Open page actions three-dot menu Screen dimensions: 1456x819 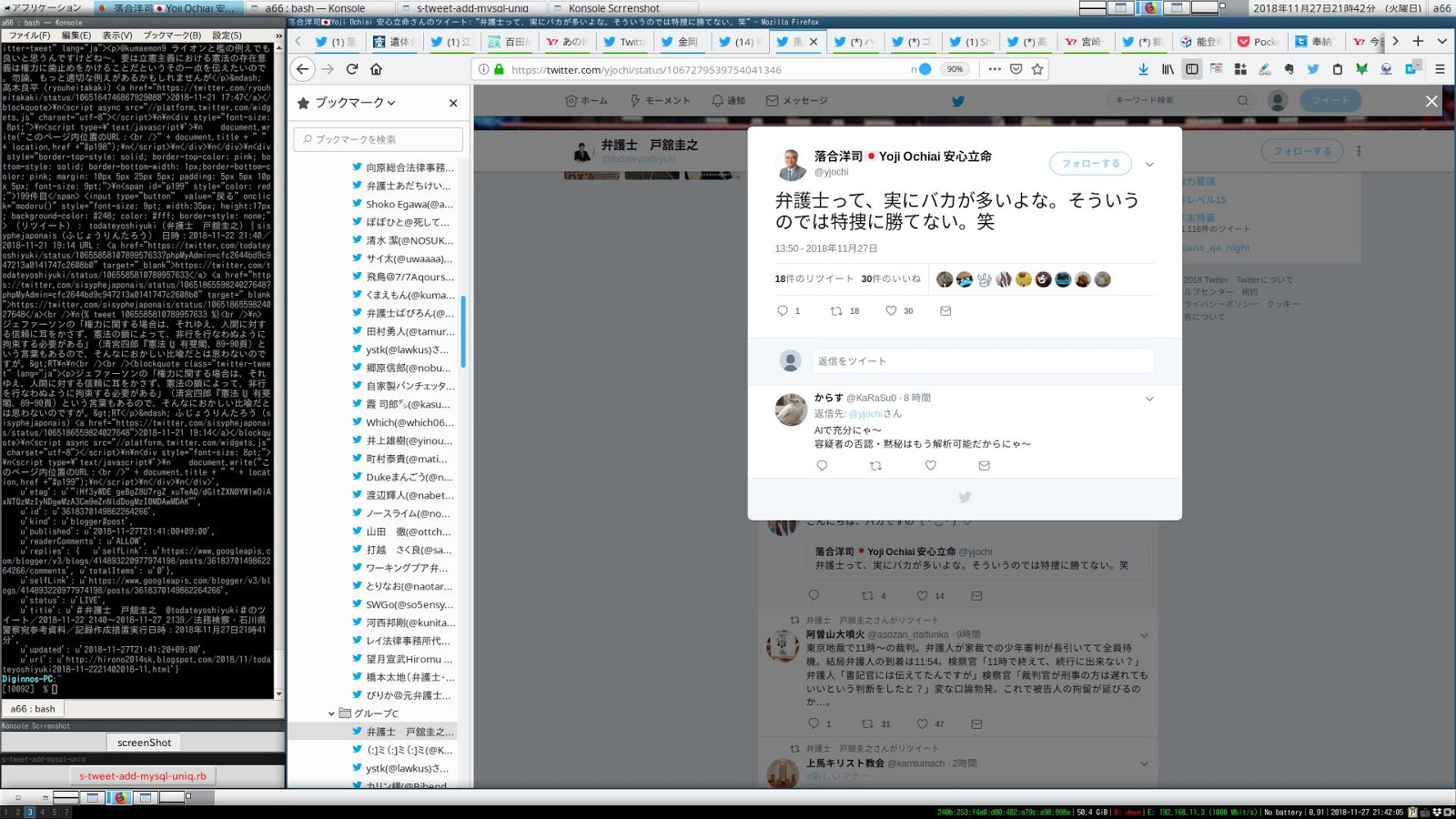pyautogui.click(x=994, y=69)
